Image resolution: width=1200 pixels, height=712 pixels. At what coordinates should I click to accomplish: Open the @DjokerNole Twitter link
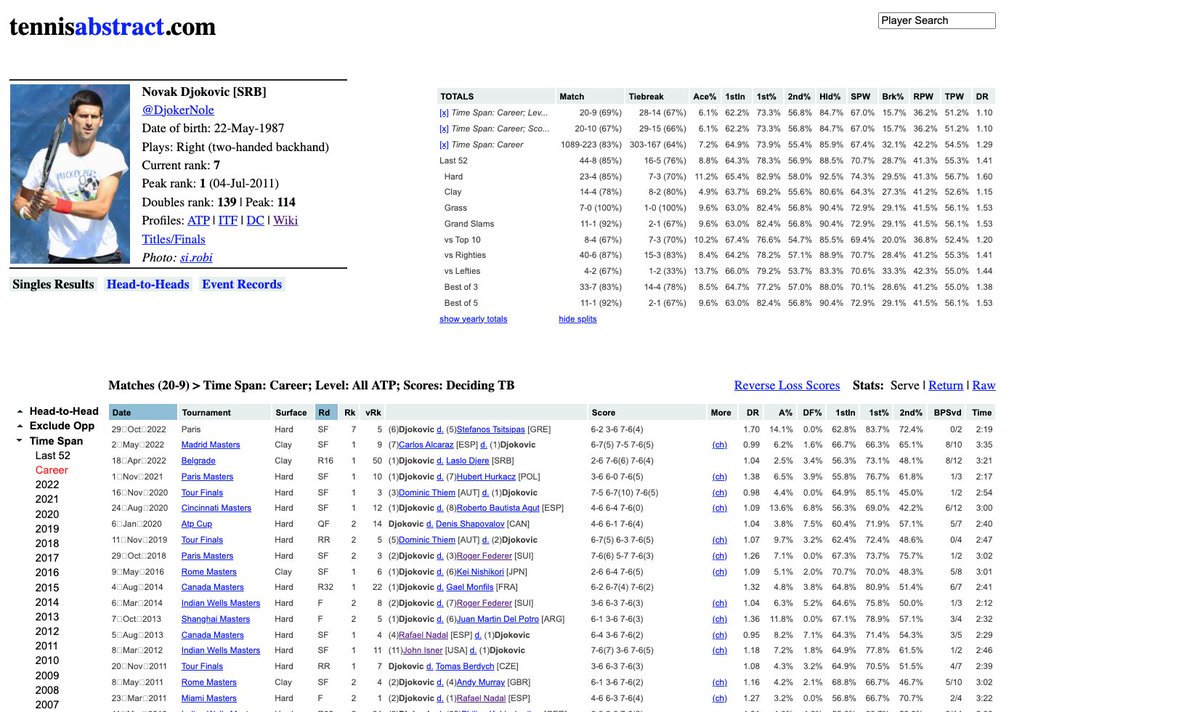coord(176,110)
